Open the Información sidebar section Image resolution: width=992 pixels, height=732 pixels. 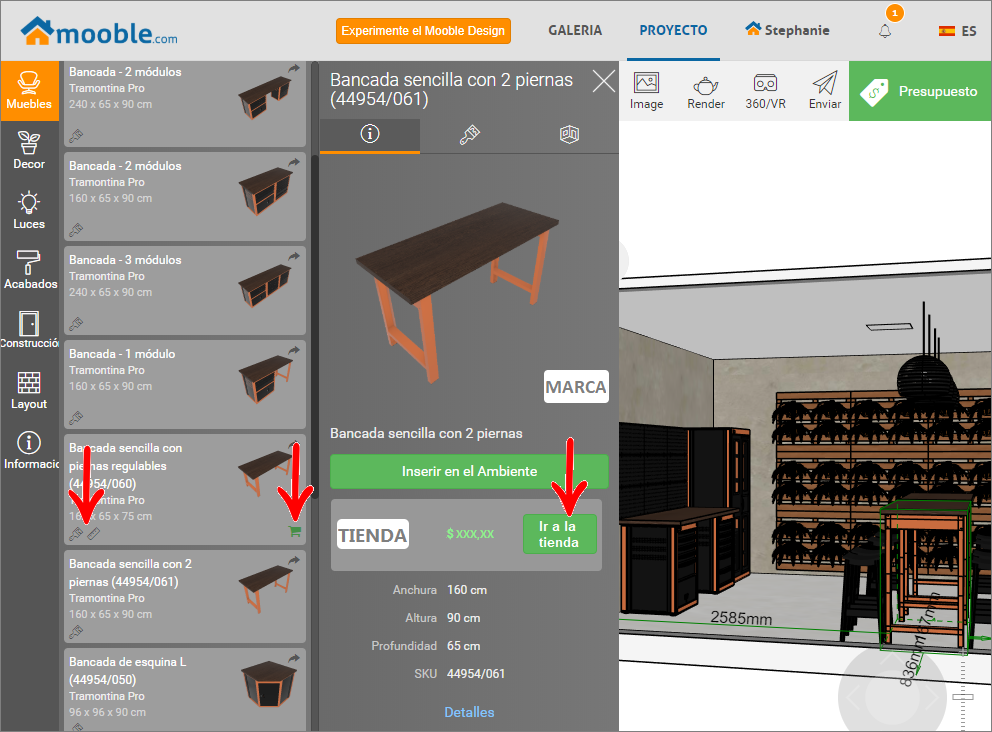click(29, 450)
